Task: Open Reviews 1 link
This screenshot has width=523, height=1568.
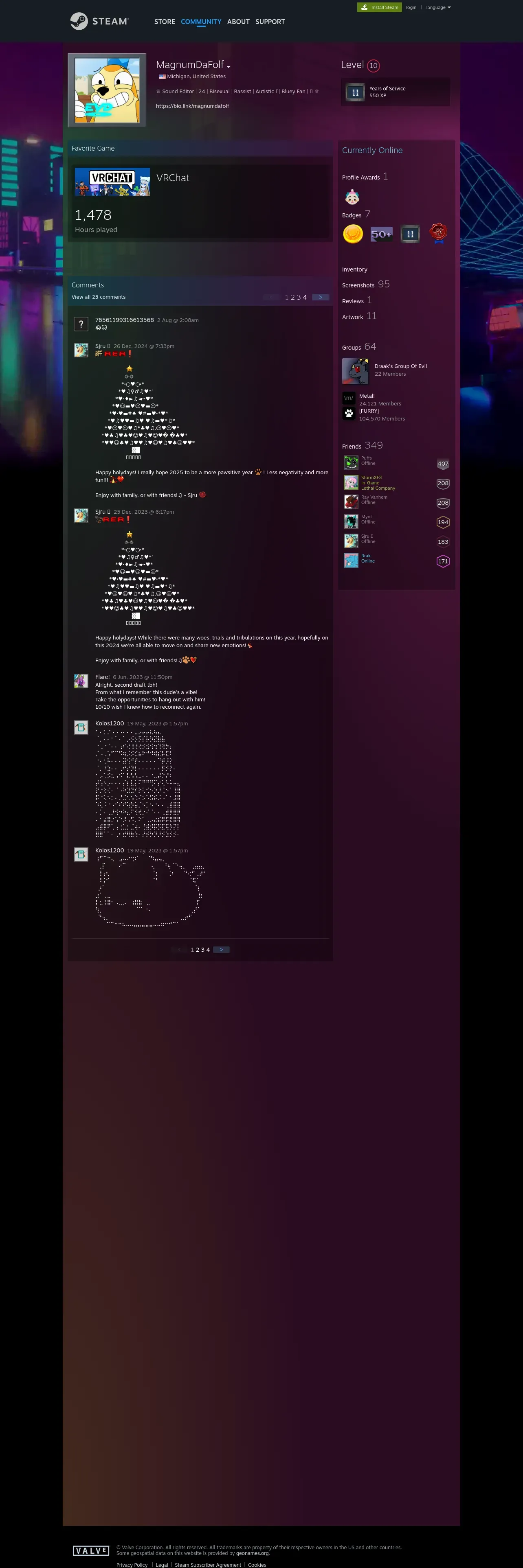Action: point(357,300)
